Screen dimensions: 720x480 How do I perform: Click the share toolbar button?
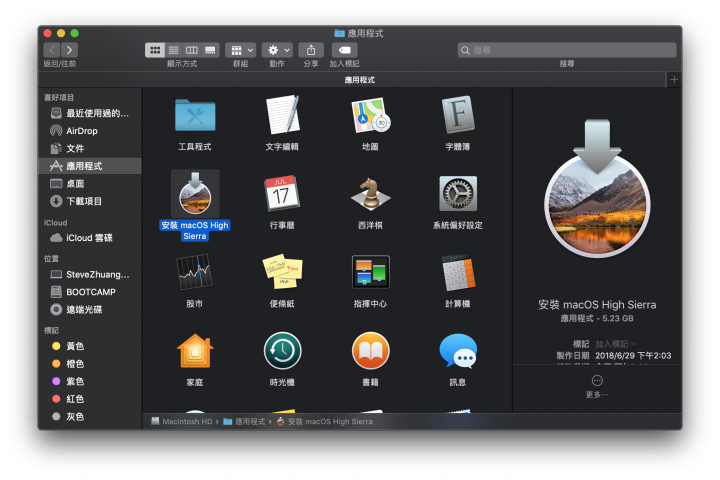click(x=311, y=50)
